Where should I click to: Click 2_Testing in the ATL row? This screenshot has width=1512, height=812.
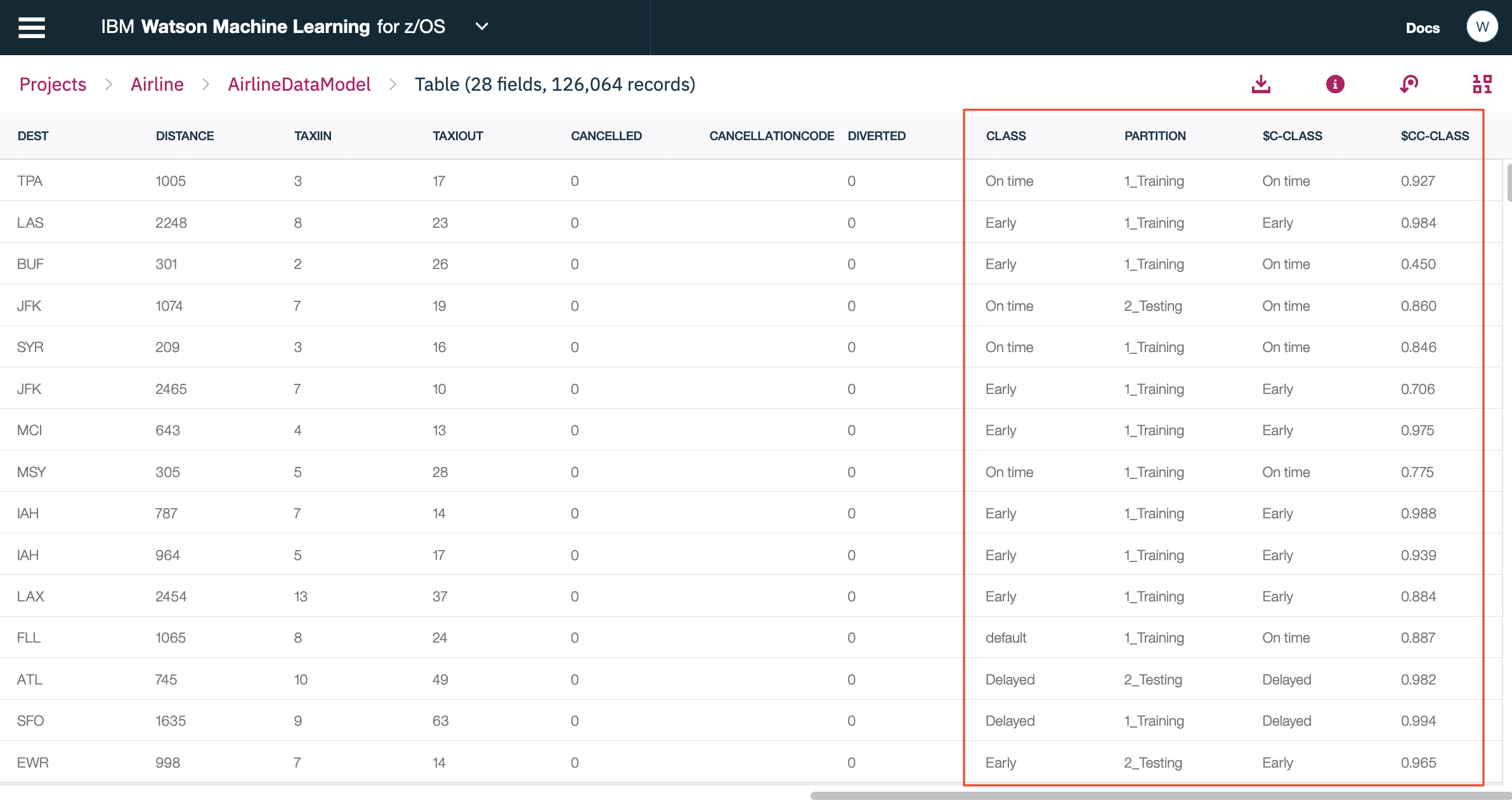tap(1153, 679)
